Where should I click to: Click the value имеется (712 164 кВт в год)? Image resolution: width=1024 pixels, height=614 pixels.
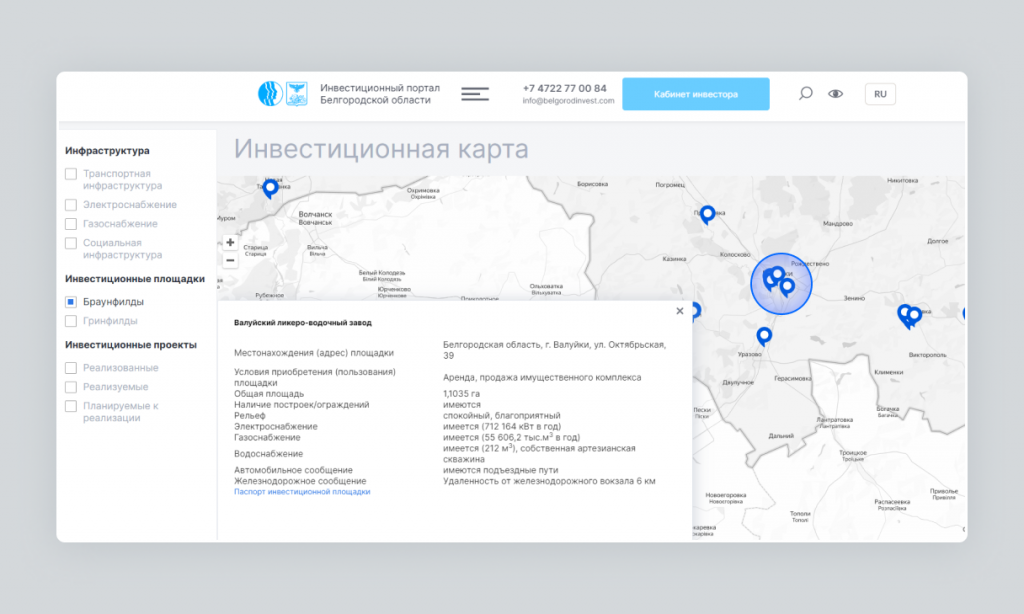pyautogui.click(x=502, y=427)
